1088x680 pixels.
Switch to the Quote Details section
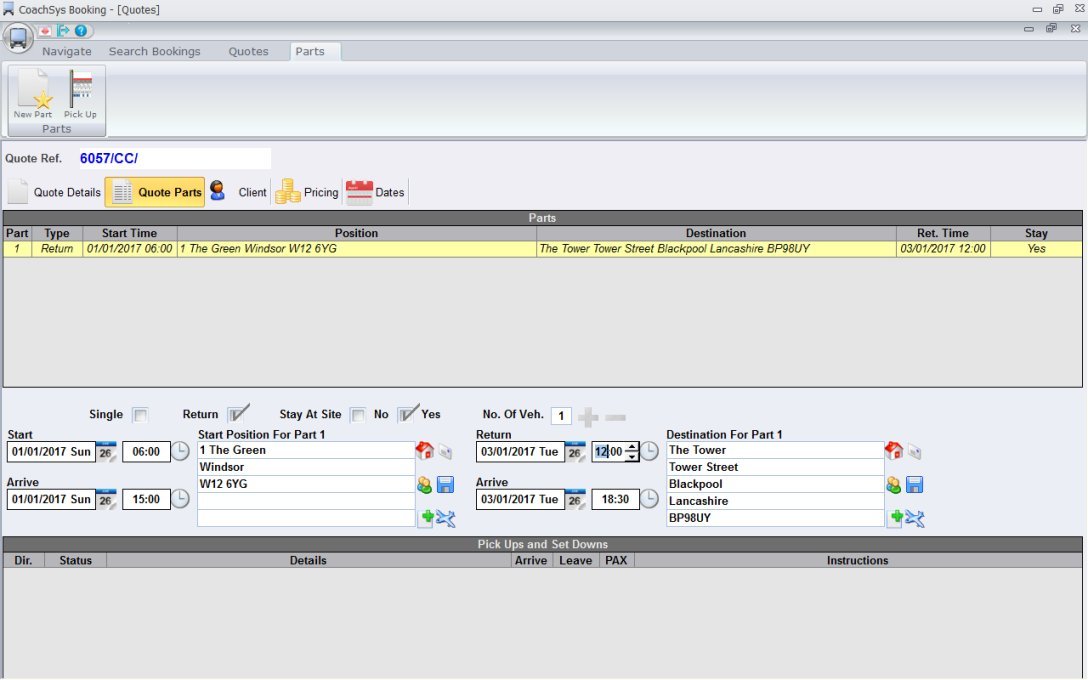point(54,192)
